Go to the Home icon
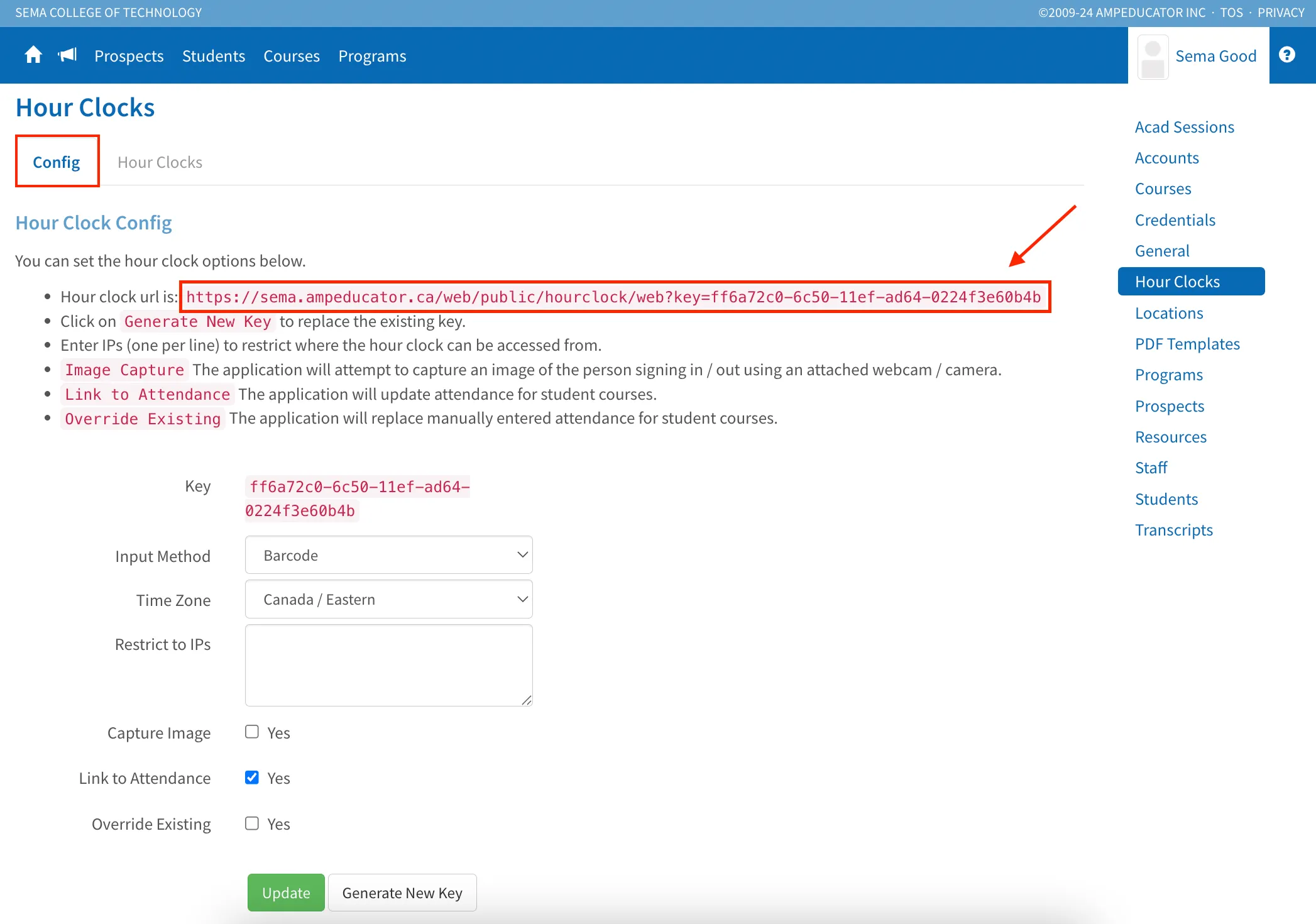The height and width of the screenshot is (924, 1316). [33, 55]
